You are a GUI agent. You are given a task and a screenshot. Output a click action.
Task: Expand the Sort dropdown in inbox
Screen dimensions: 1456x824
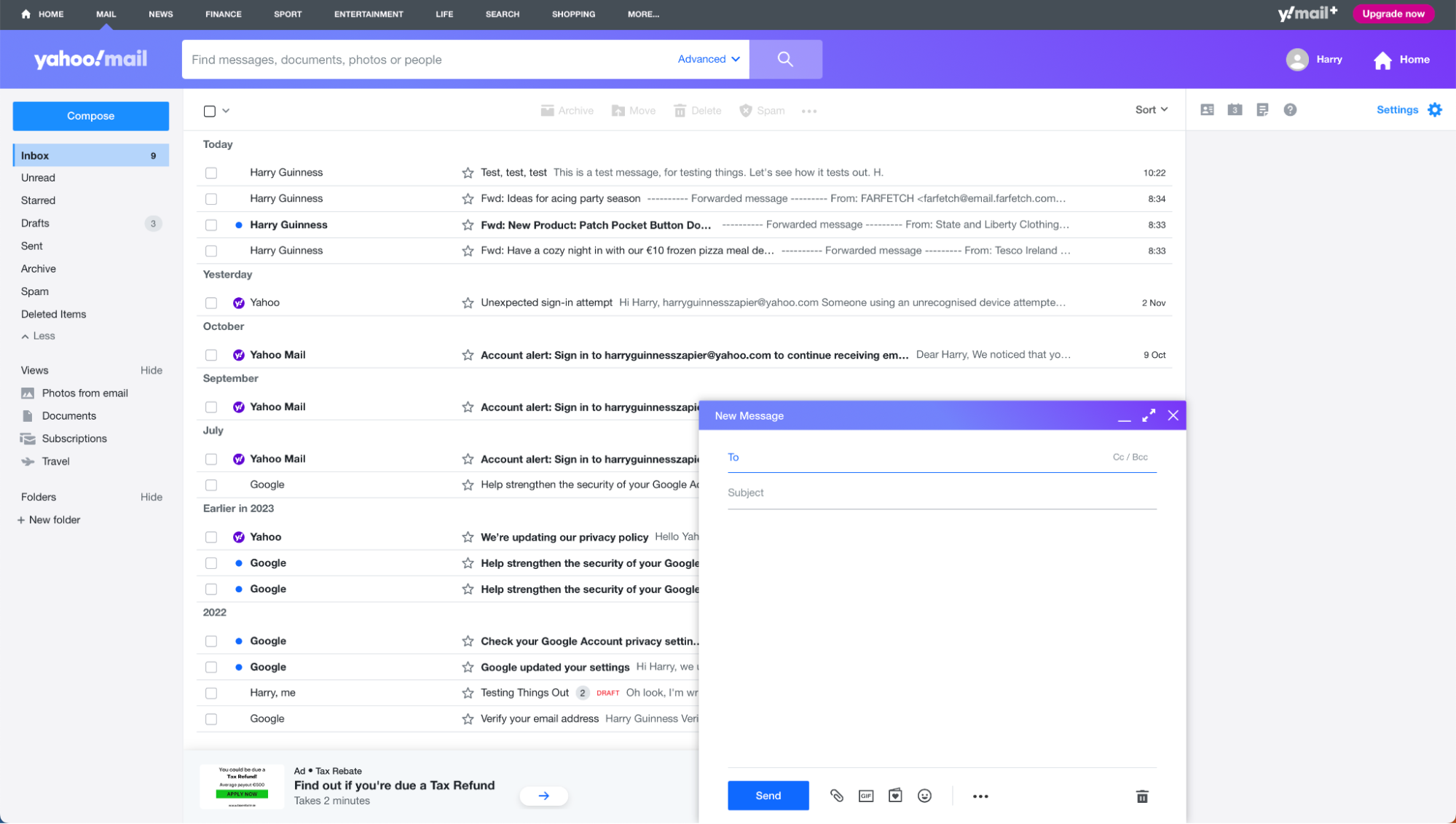1151,109
